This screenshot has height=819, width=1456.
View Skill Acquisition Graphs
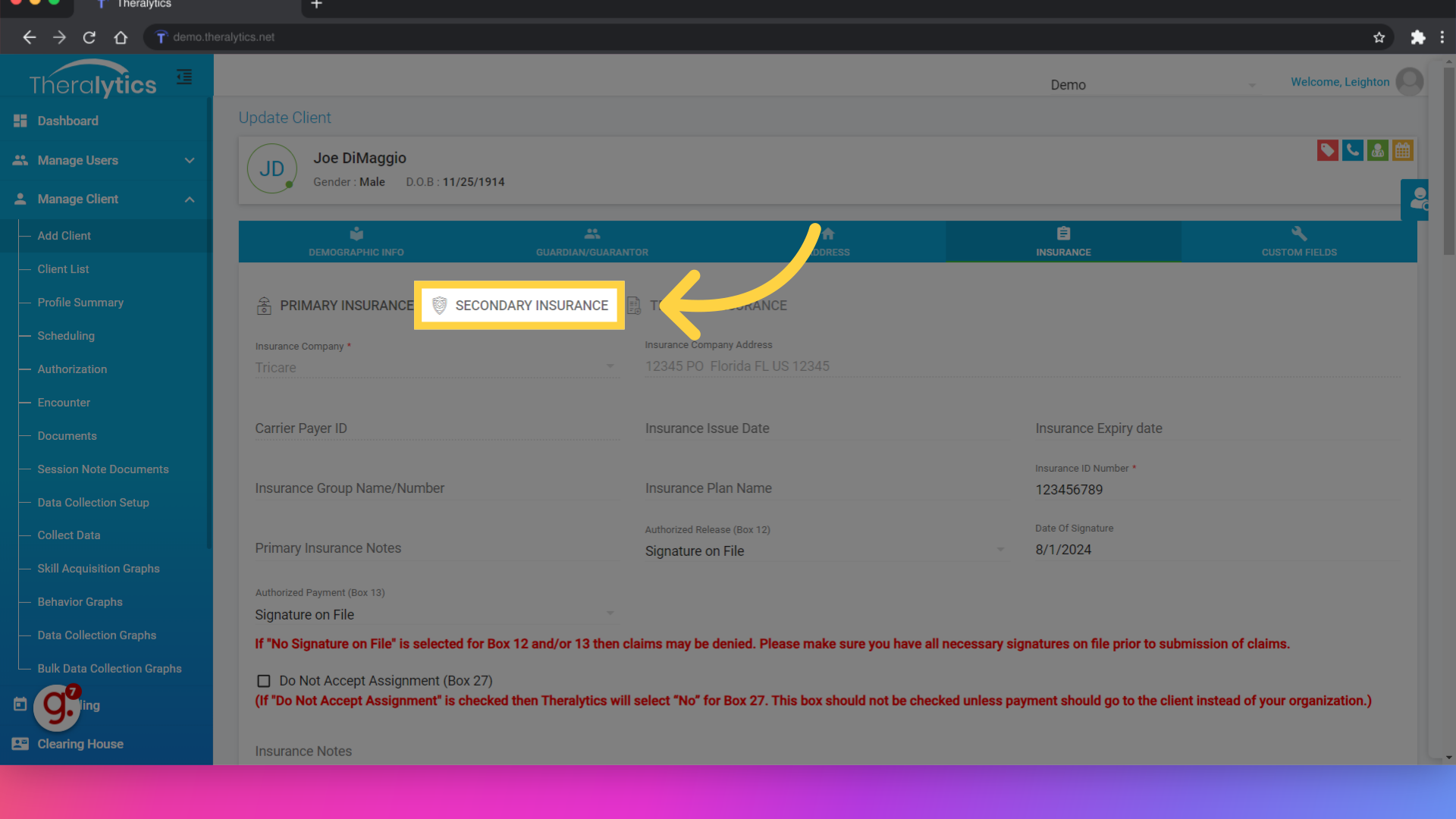(x=99, y=569)
